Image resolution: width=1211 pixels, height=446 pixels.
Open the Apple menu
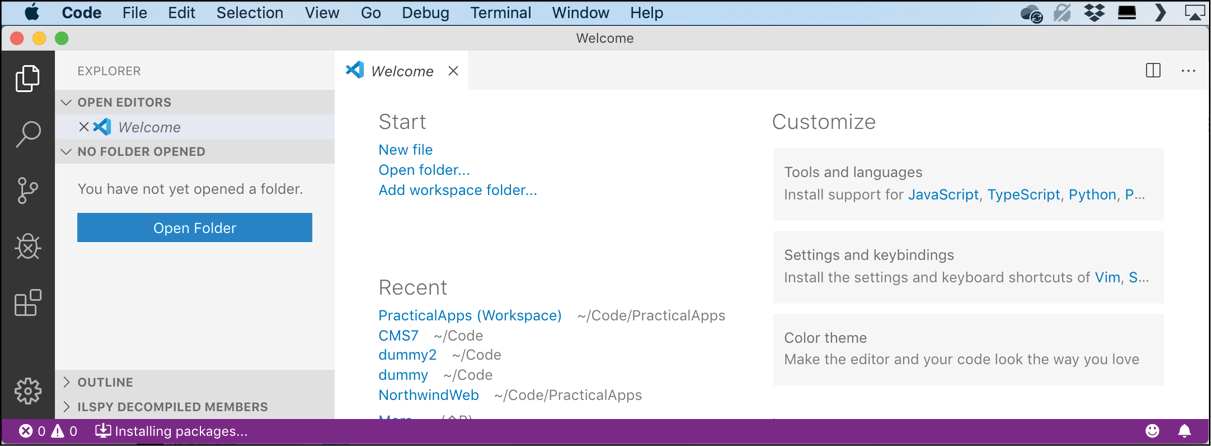(32, 13)
